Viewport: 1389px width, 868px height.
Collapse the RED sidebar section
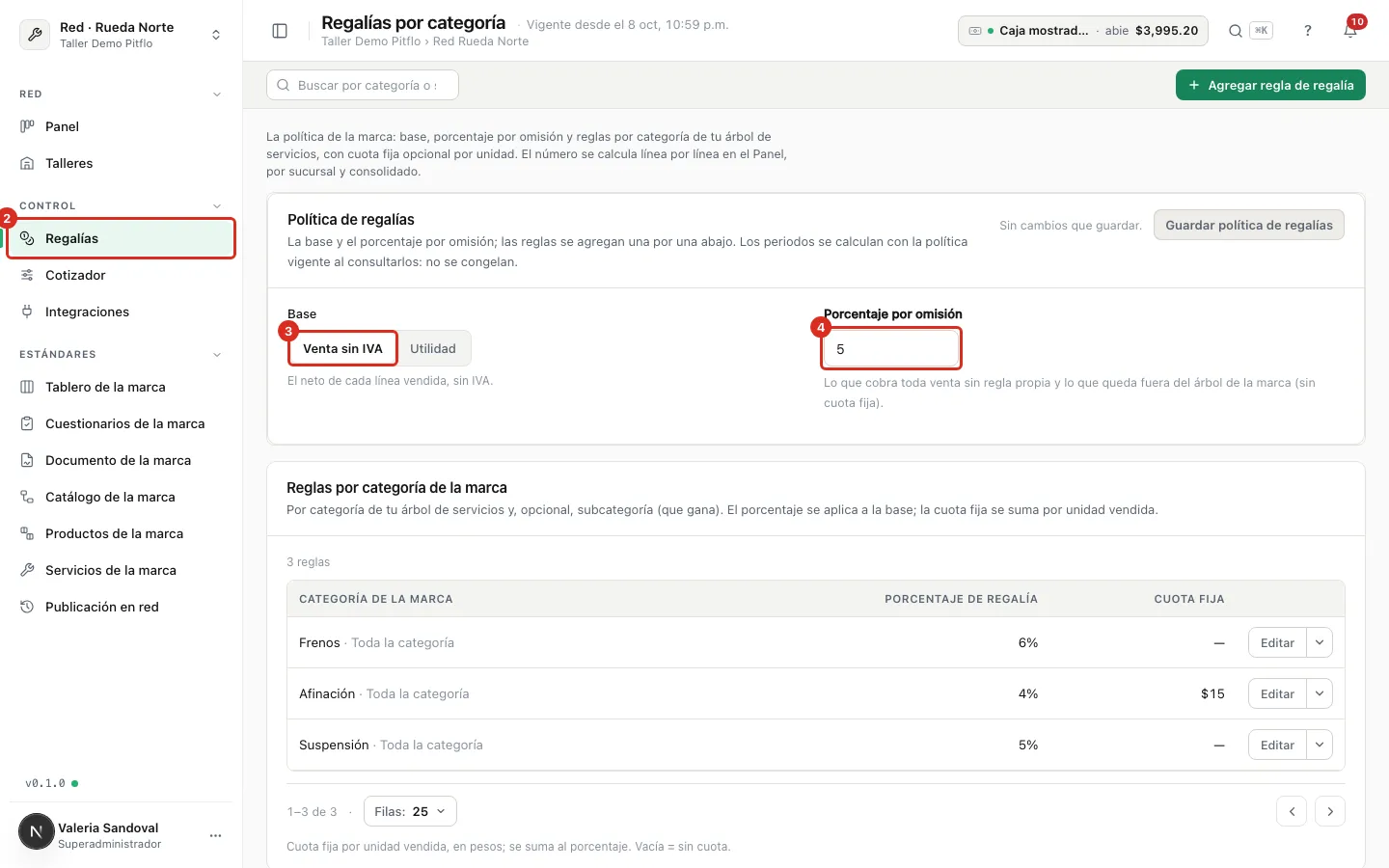click(x=217, y=95)
